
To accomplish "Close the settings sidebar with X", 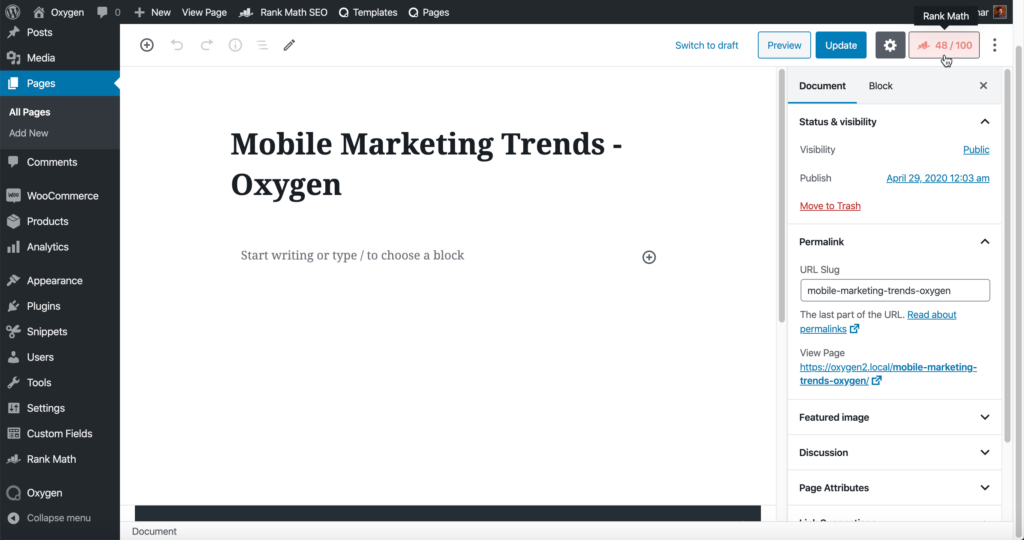I will (x=984, y=86).
